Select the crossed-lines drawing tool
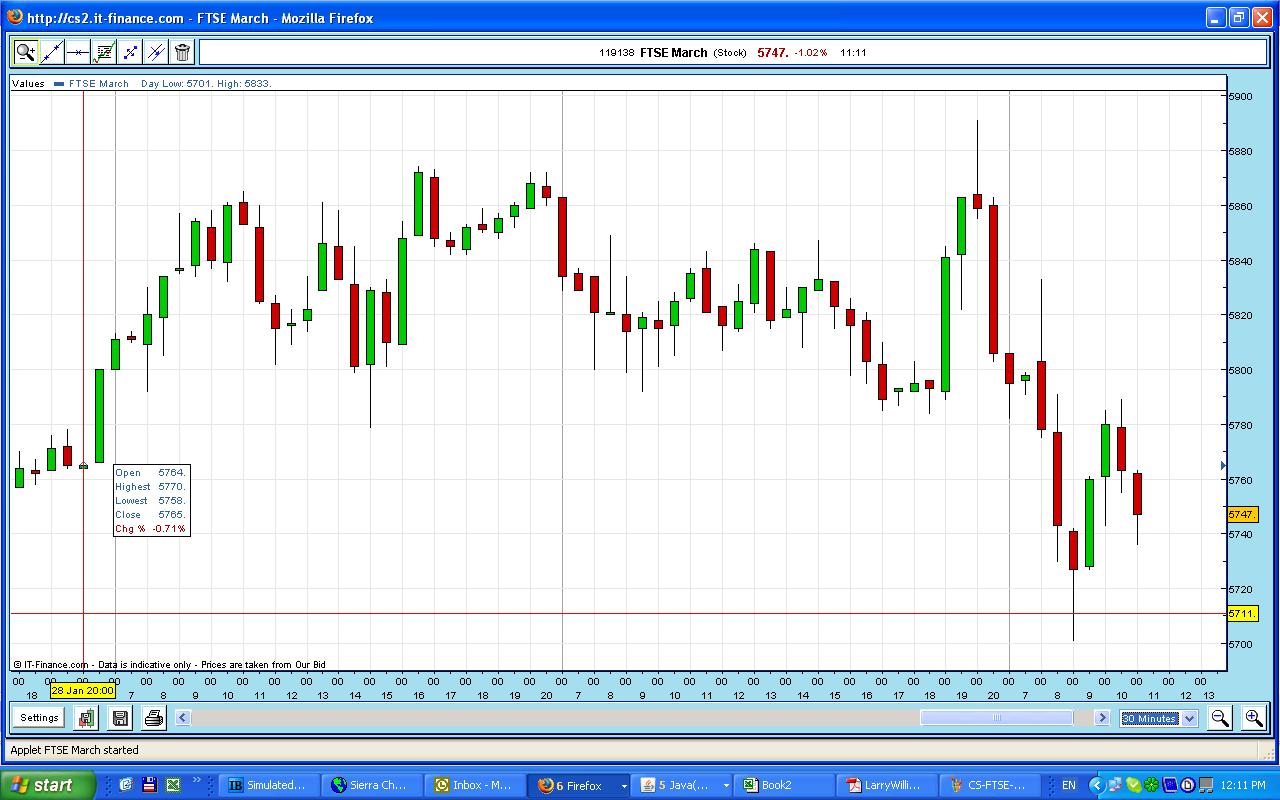Viewport: 1280px width, 800px height. (x=156, y=52)
